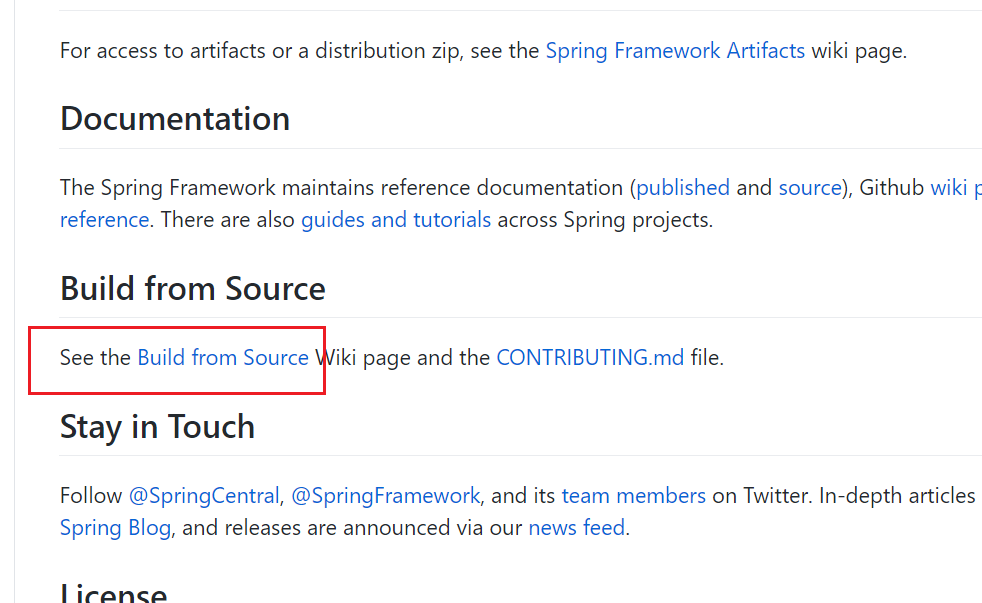
Task: Open the team members link
Action: tap(633, 496)
